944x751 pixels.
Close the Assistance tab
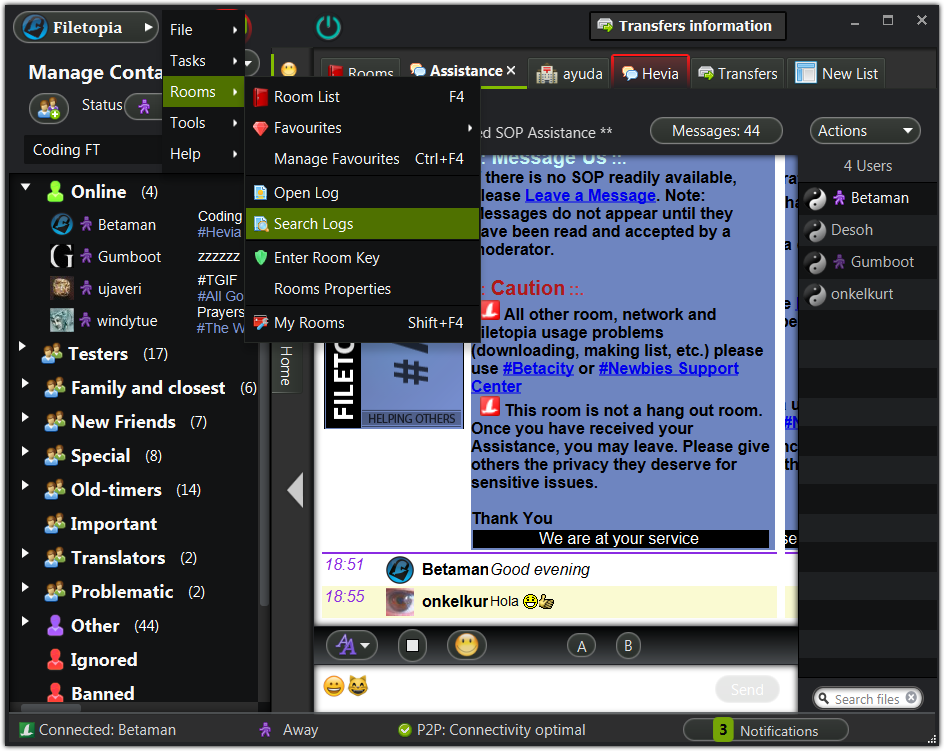511,70
